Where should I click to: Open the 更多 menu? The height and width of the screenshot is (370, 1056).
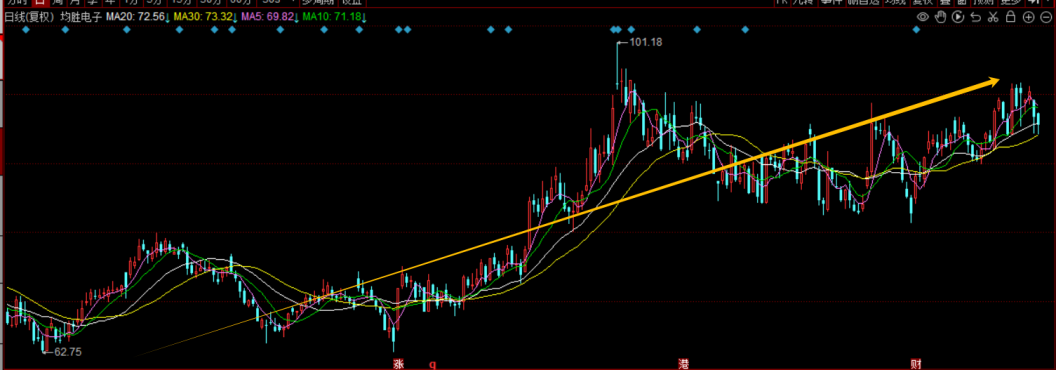1011,3
